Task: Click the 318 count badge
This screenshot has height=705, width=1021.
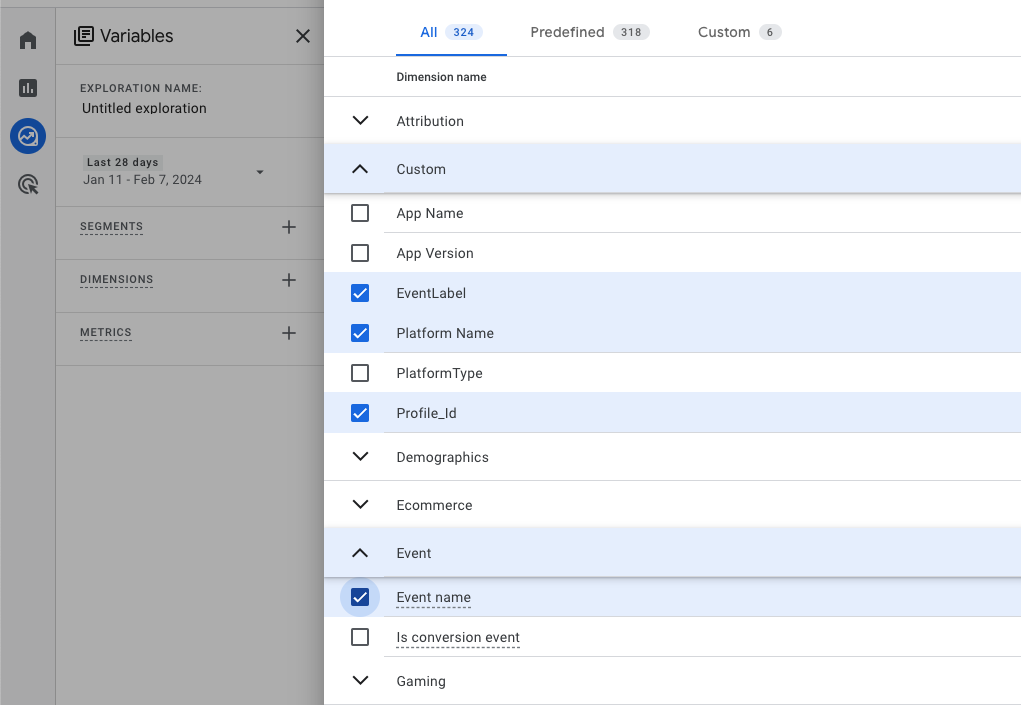Action: pos(631,32)
